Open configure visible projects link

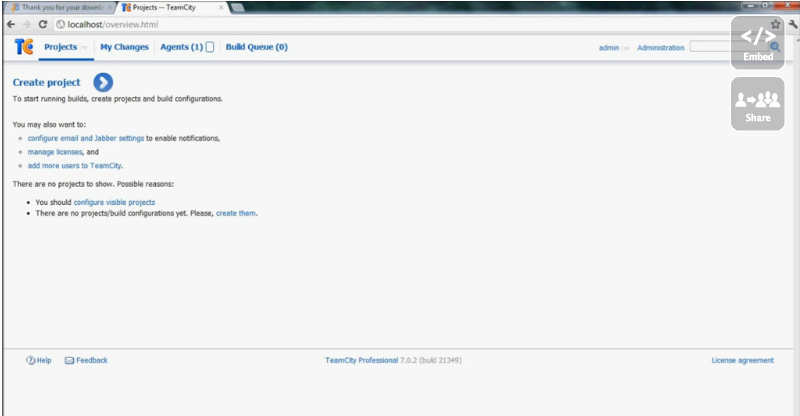[x=114, y=202]
